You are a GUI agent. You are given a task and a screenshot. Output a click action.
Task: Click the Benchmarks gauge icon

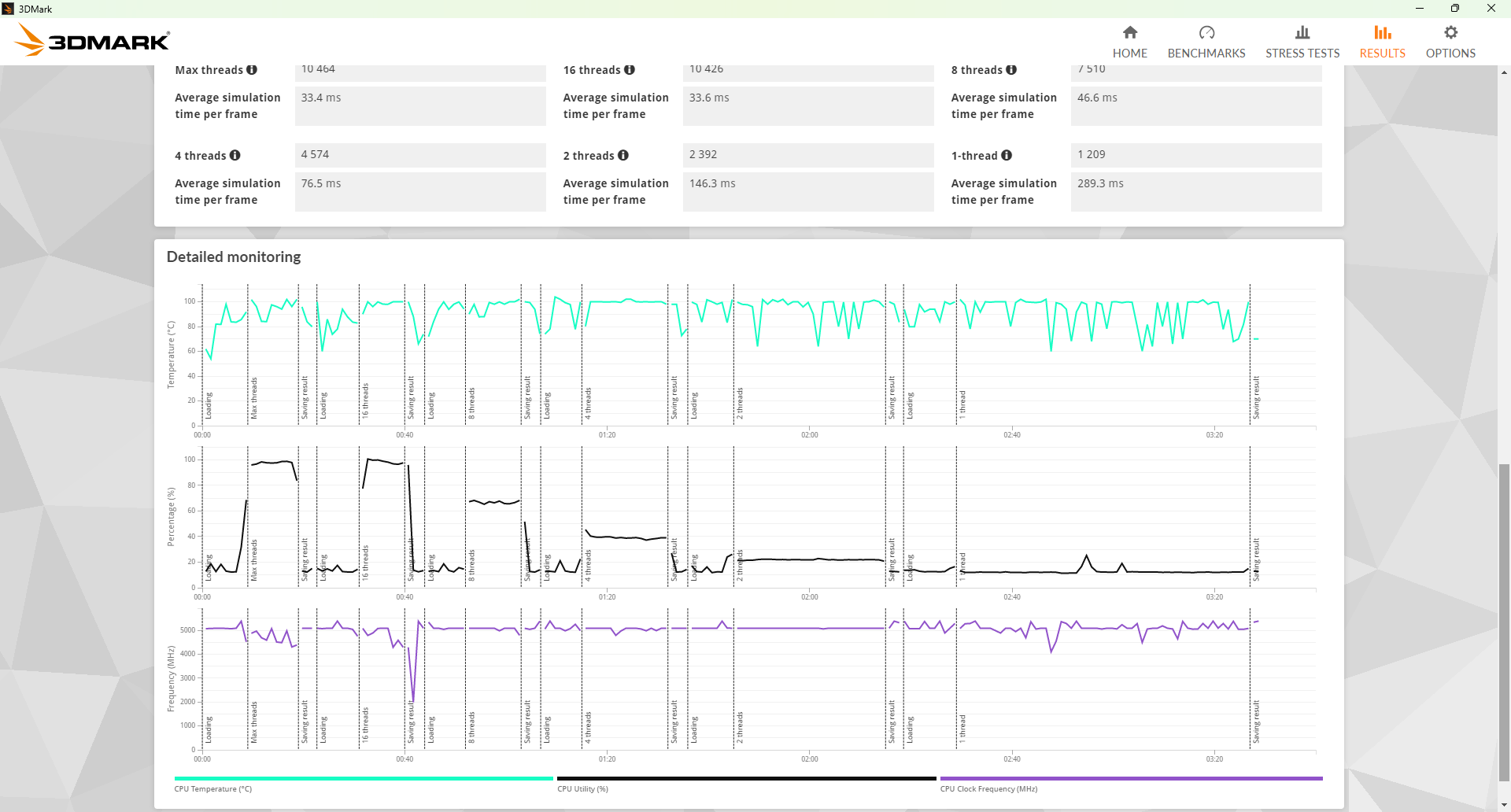[1206, 32]
